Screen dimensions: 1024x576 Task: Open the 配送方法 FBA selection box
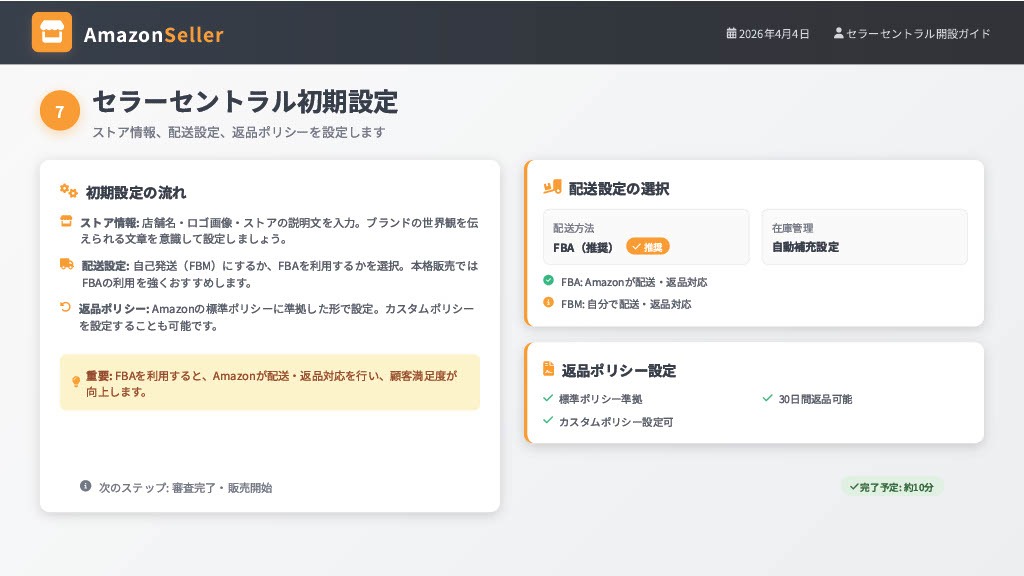pos(645,237)
